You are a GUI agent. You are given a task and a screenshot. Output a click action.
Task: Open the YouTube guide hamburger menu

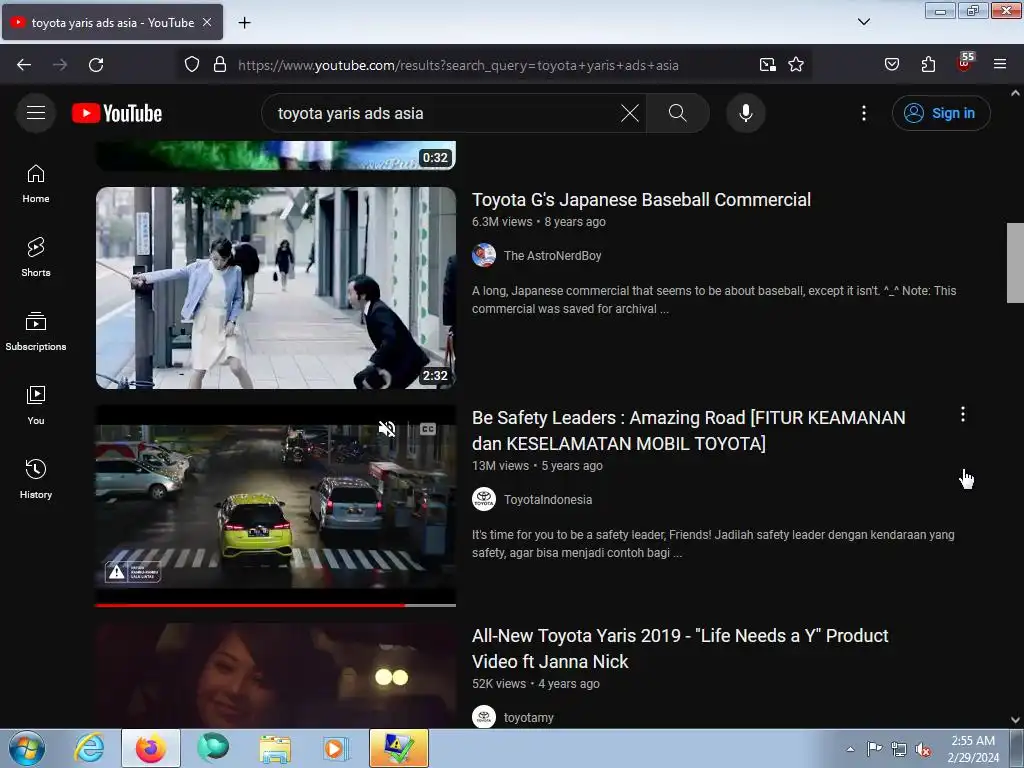36,113
